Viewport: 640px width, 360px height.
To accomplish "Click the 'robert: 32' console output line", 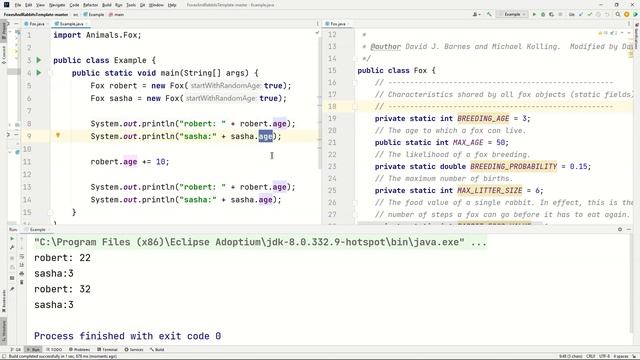I will pos(62,289).
